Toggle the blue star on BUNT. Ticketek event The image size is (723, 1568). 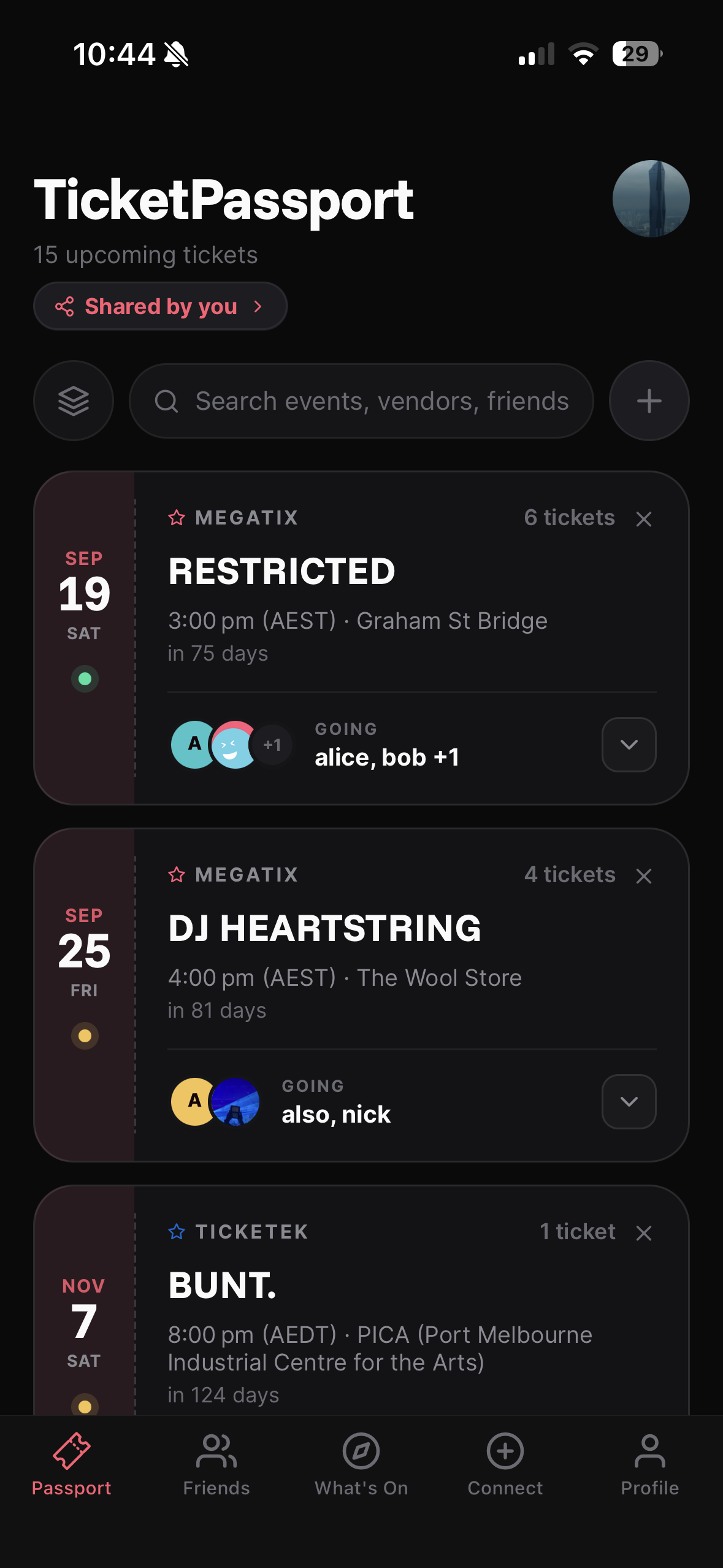pos(177,1232)
